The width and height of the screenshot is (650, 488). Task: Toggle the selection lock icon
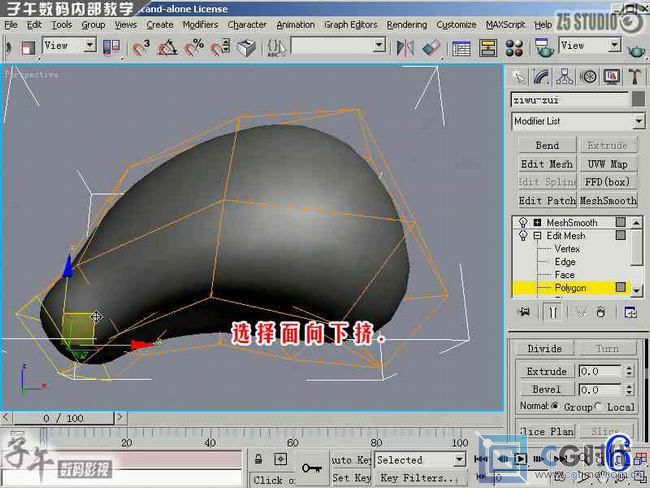(x=258, y=459)
